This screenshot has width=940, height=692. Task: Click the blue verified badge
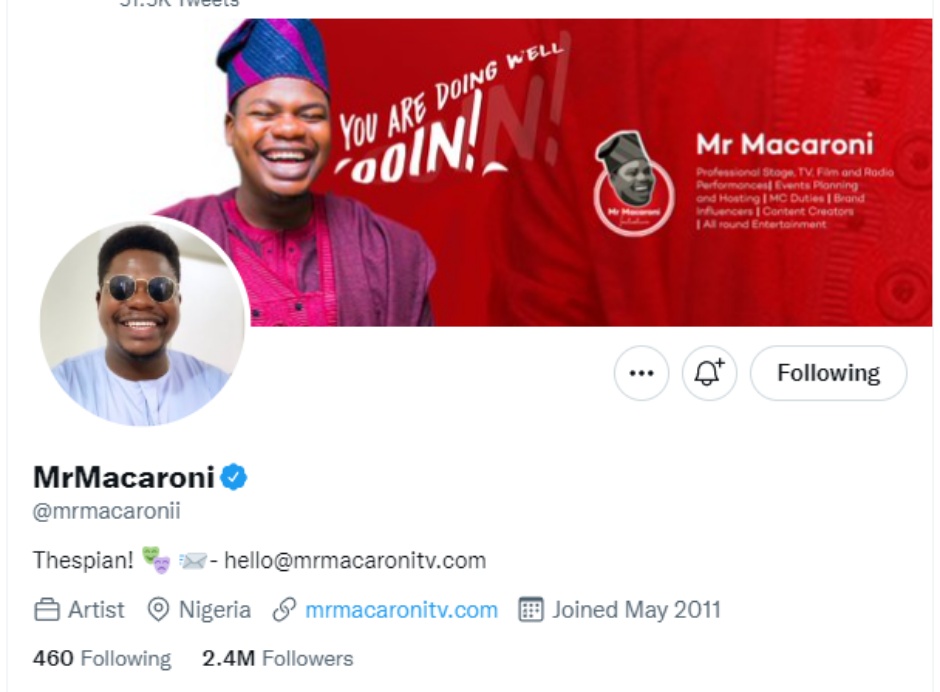coord(234,478)
